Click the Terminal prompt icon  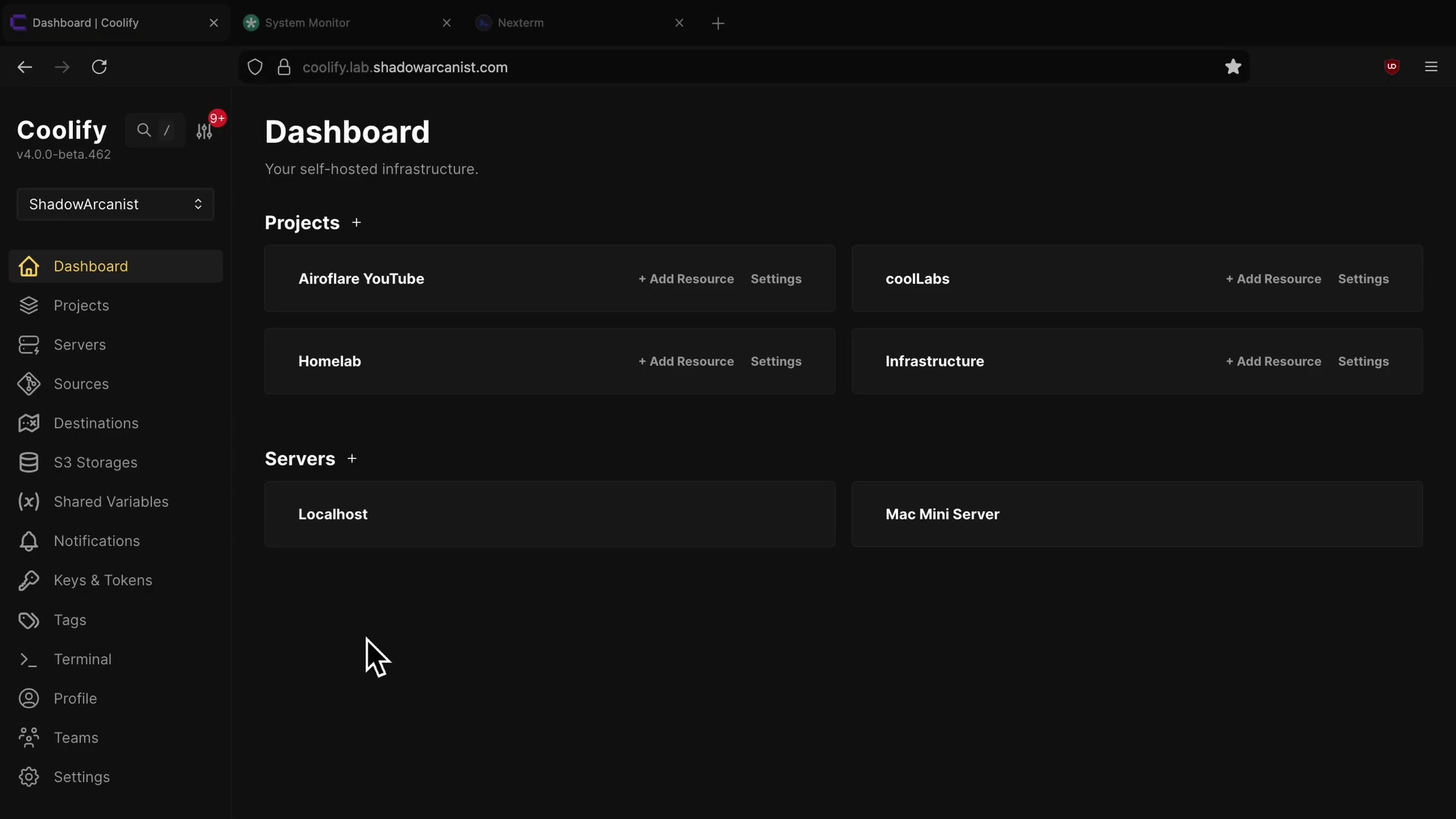29,660
